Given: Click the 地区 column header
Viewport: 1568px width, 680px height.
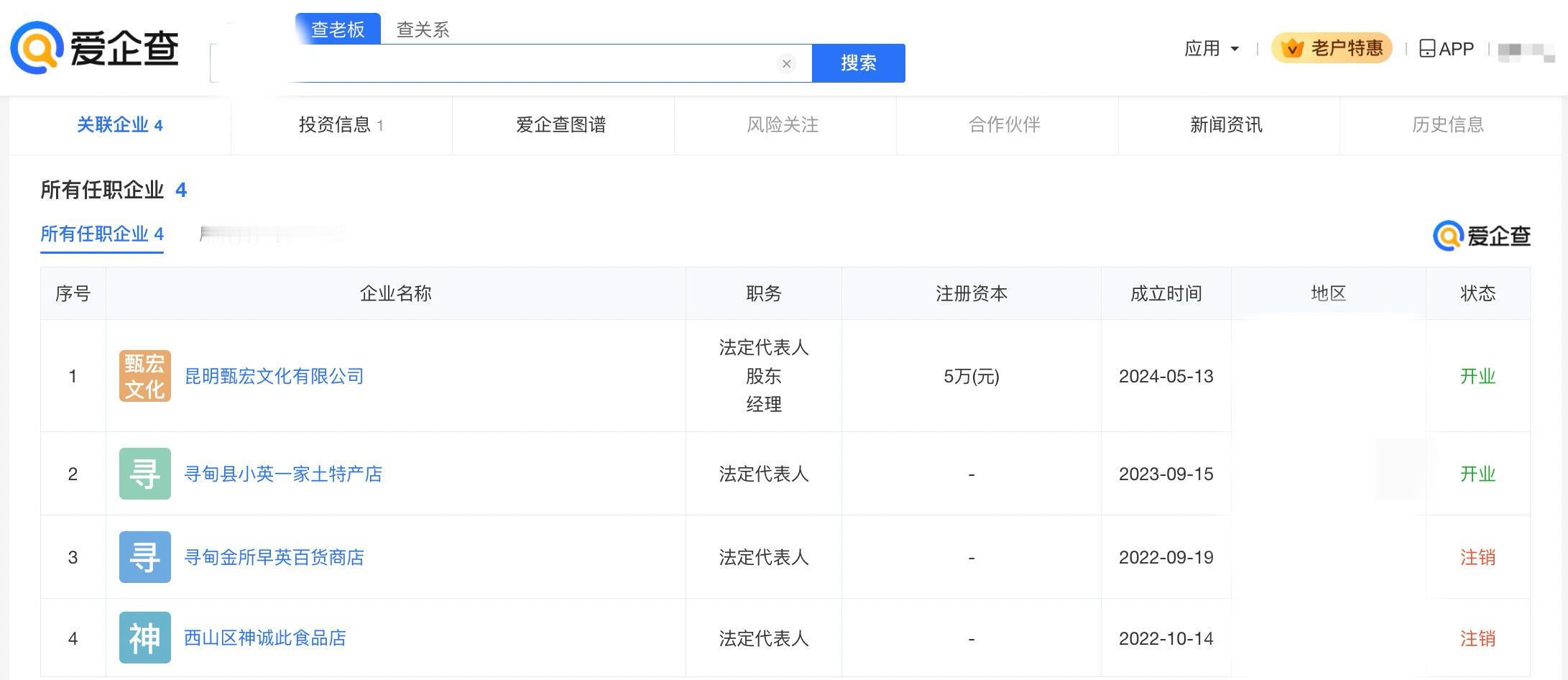Looking at the screenshot, I should [1328, 293].
